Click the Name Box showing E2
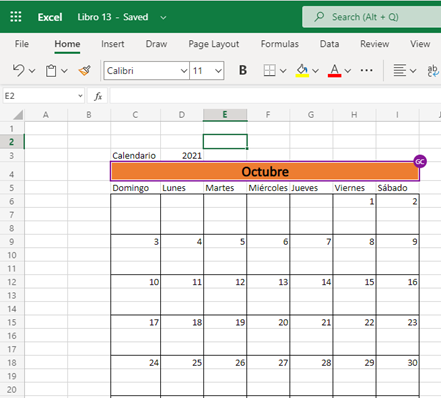This screenshot has width=441, height=398. click(39, 96)
